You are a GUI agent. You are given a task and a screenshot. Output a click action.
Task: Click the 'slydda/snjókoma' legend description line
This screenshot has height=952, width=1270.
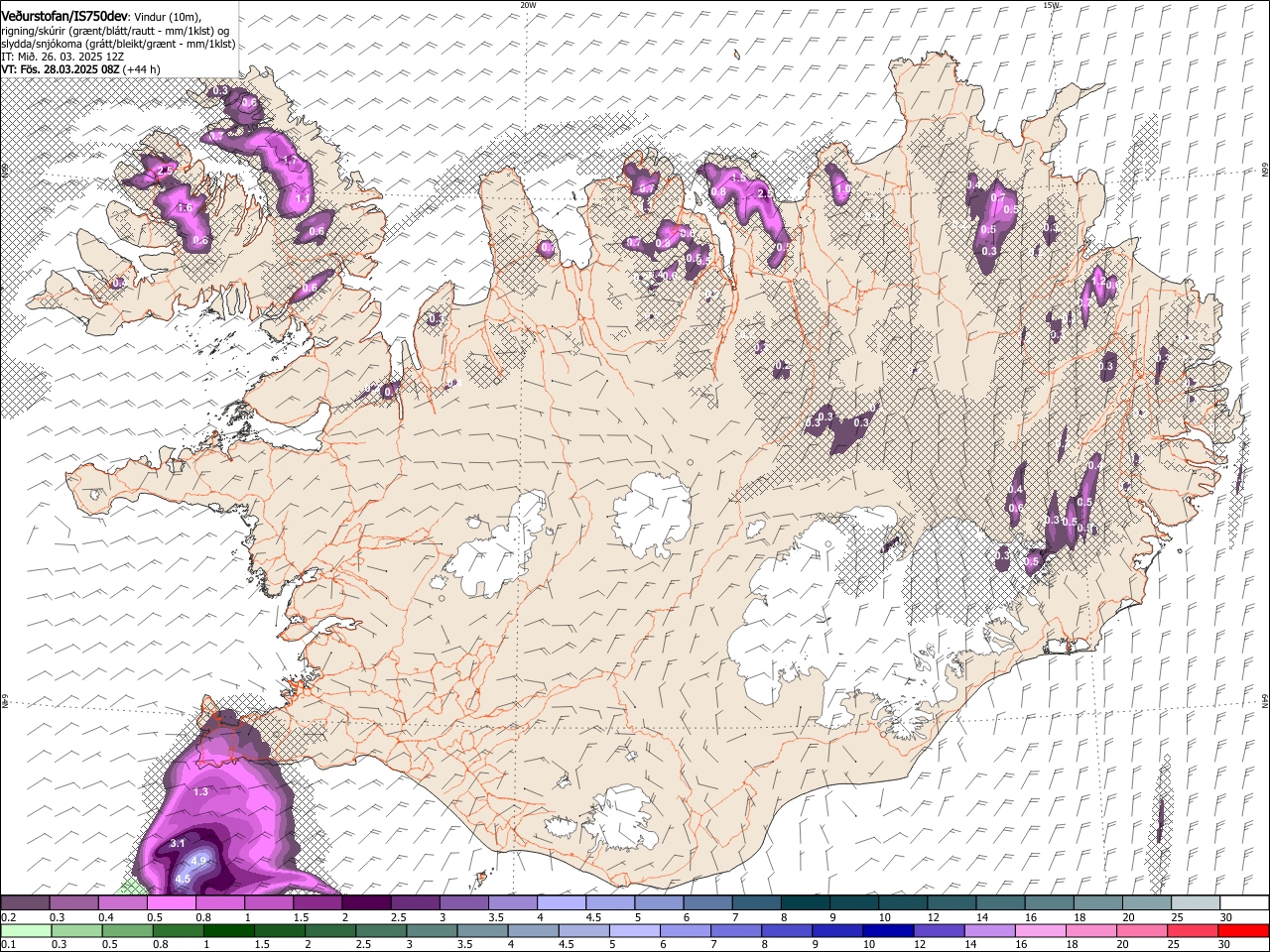point(118,44)
